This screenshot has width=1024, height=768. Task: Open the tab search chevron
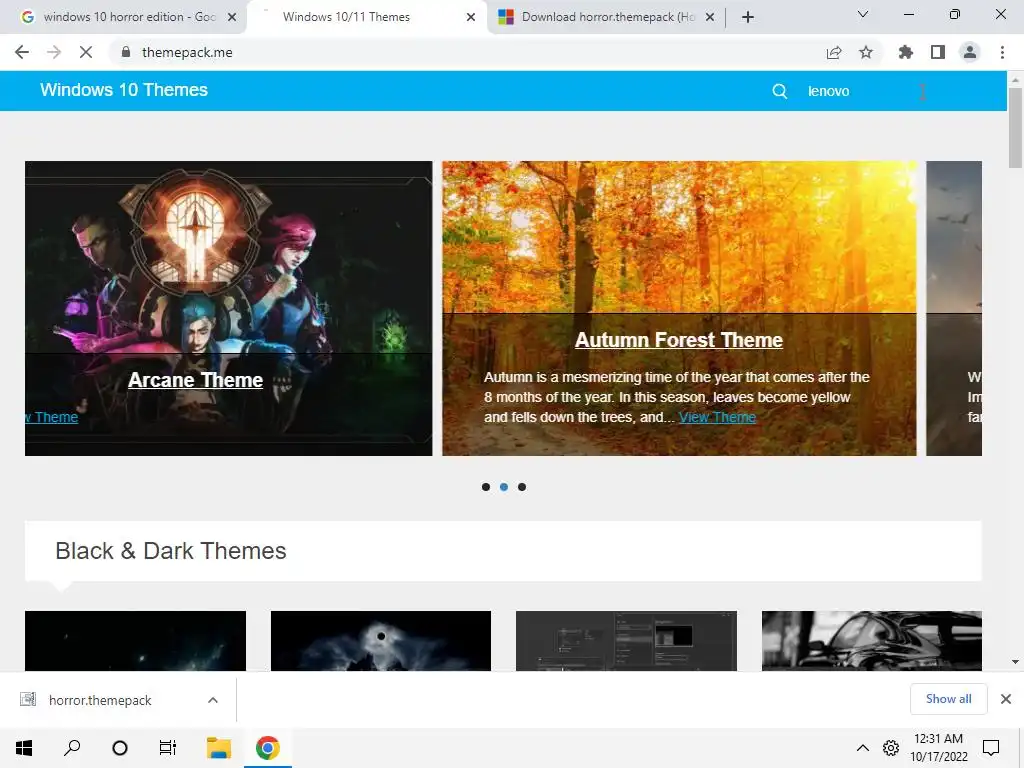[863, 14]
